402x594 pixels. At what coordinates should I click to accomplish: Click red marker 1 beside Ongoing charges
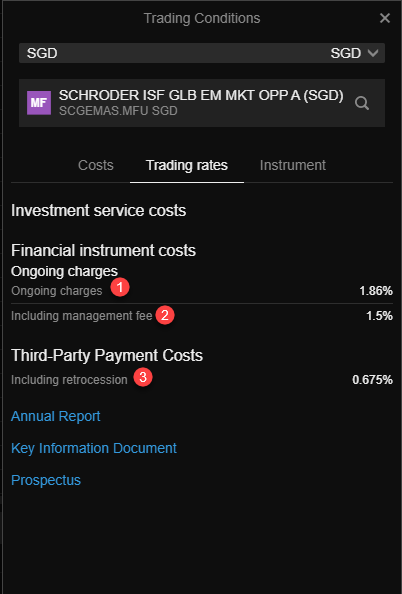[x=120, y=288]
